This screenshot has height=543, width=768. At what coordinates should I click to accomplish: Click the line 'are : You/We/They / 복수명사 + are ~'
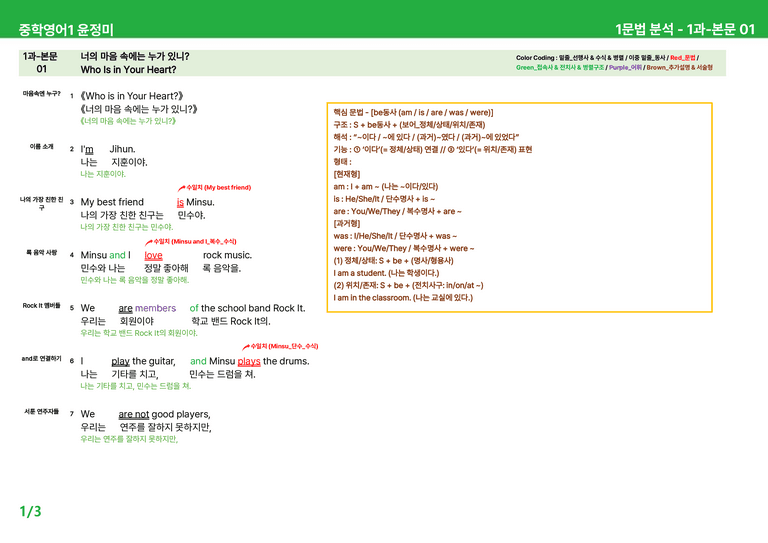click(397, 212)
